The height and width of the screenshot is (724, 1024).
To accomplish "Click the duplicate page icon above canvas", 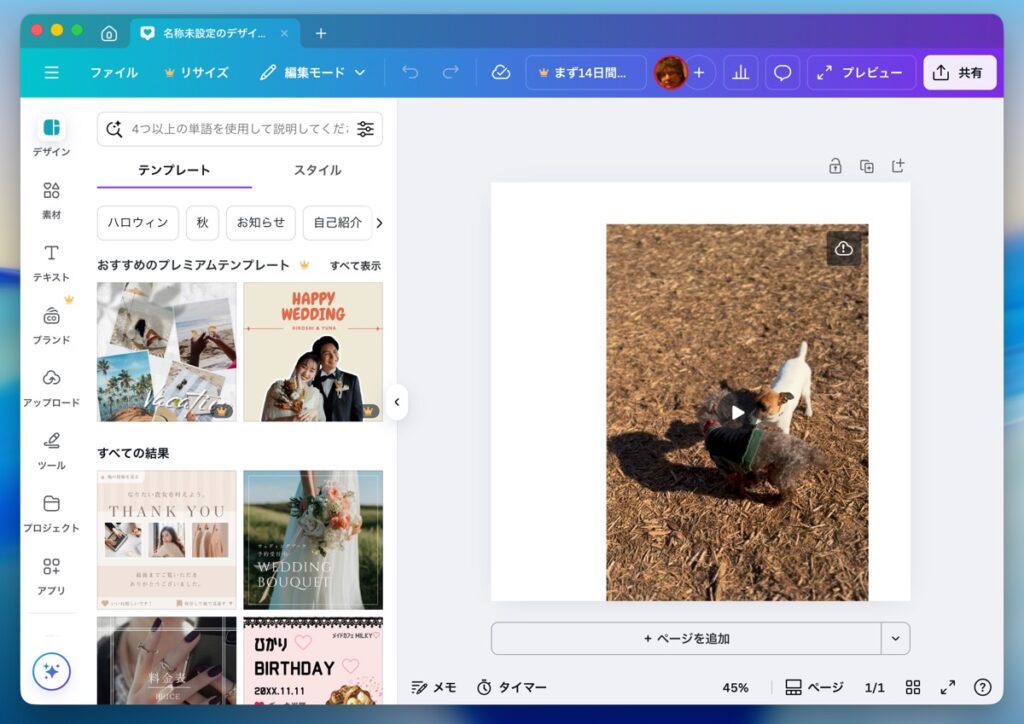I will coord(867,166).
